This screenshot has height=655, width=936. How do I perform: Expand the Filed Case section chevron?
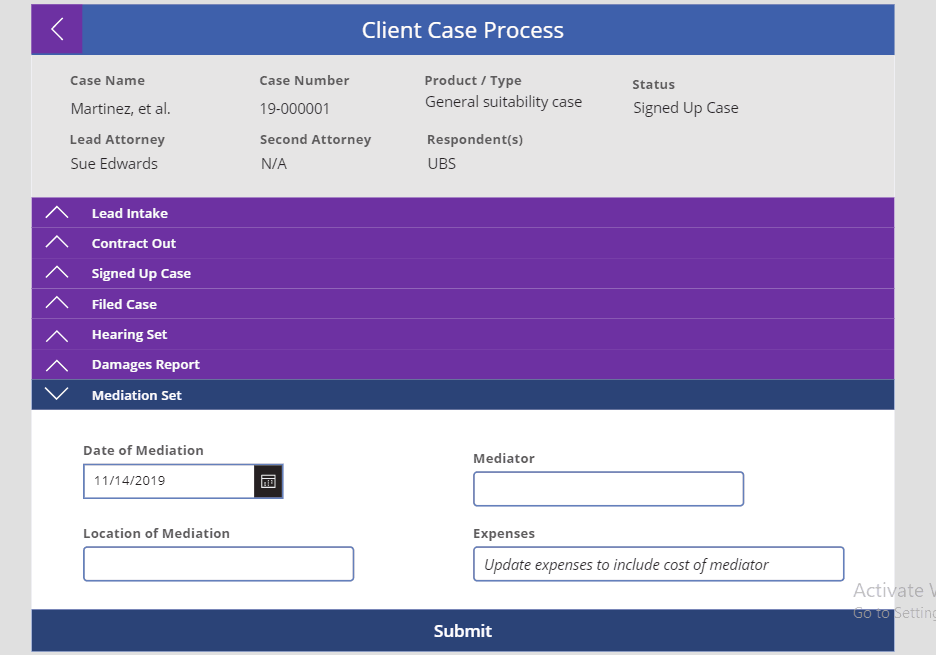(x=57, y=303)
